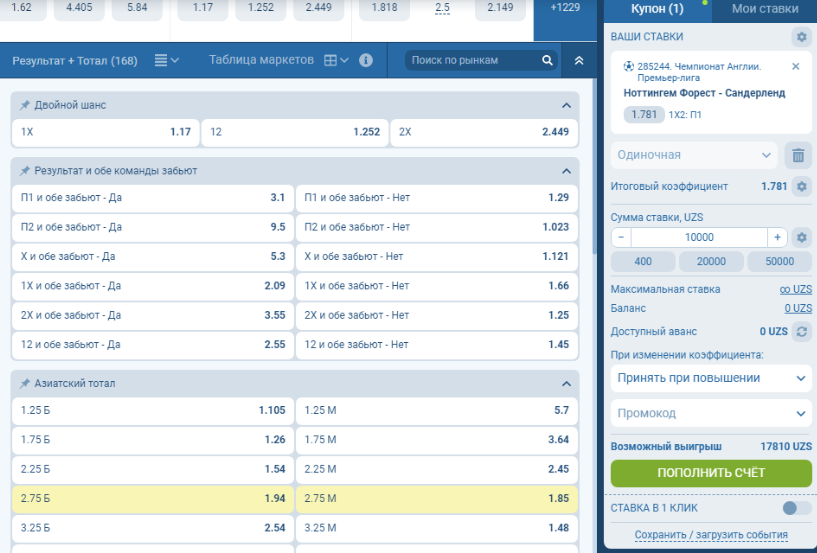Refresh available advance with the refresh icon

[801, 331]
